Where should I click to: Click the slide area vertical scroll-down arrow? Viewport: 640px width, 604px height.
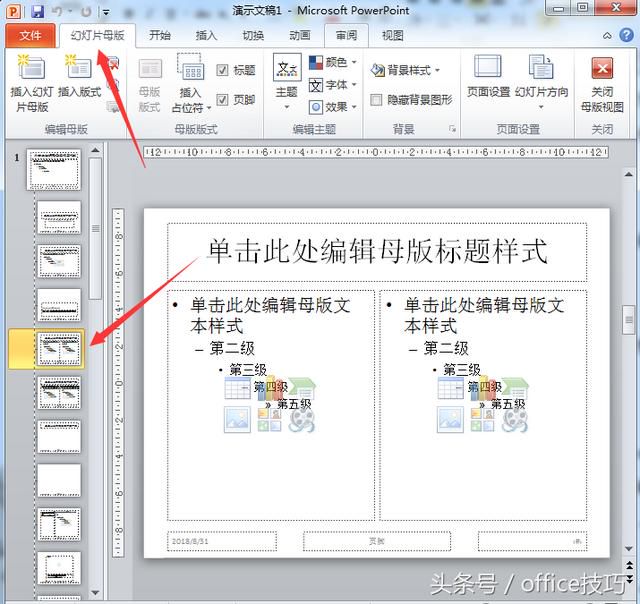tap(629, 549)
